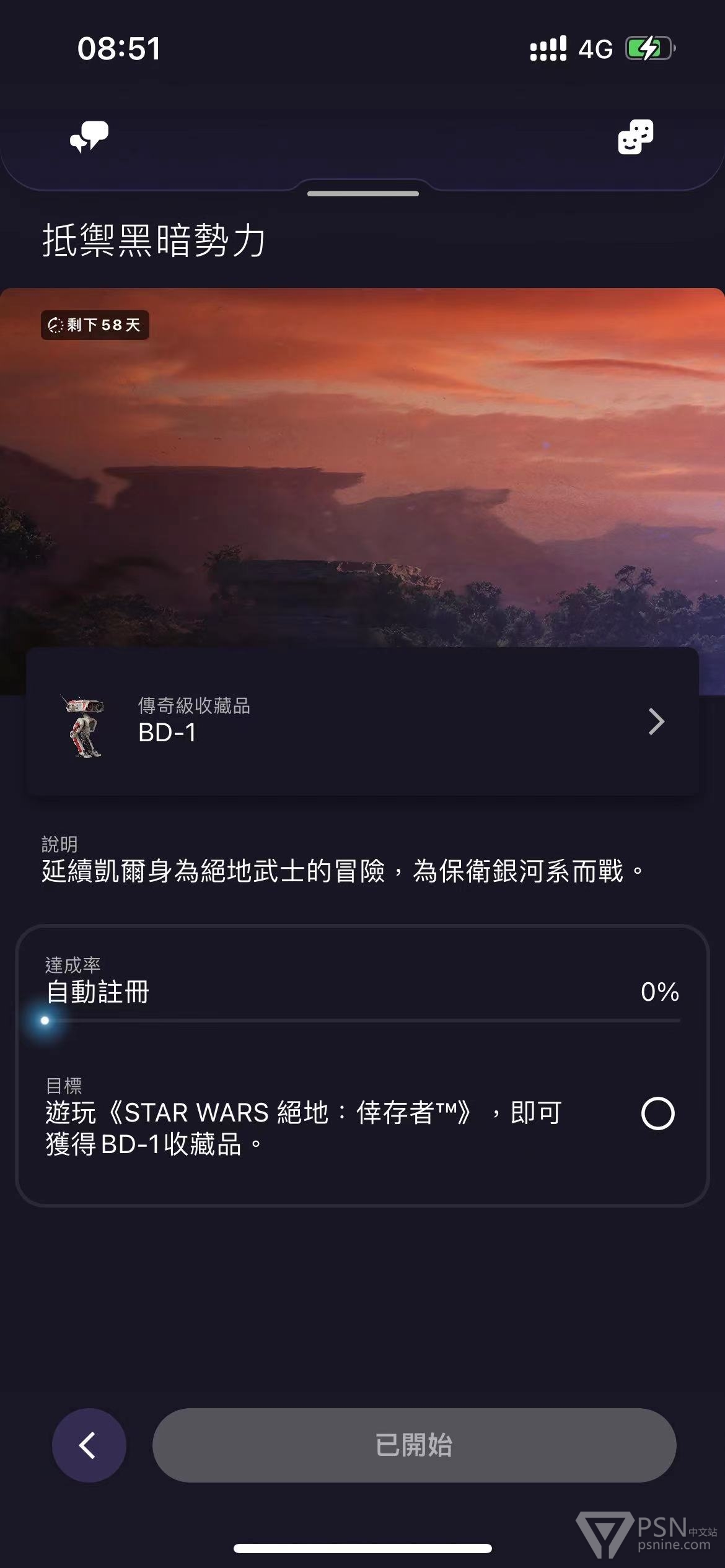This screenshot has height=1568, width=725.
Task: Tap the 剩下58天 time remaining badge
Action: [95, 325]
